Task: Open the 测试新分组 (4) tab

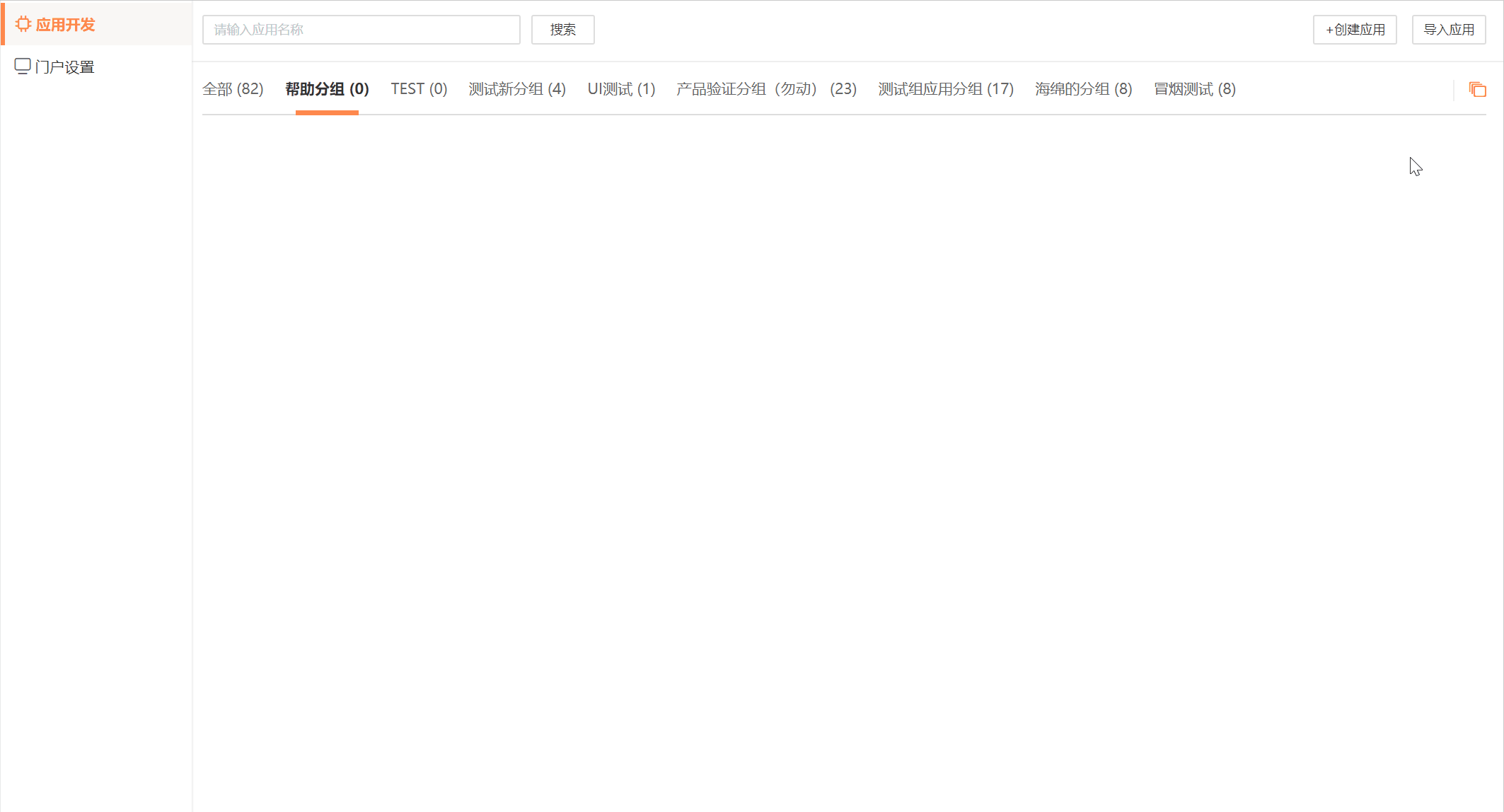Action: click(517, 89)
